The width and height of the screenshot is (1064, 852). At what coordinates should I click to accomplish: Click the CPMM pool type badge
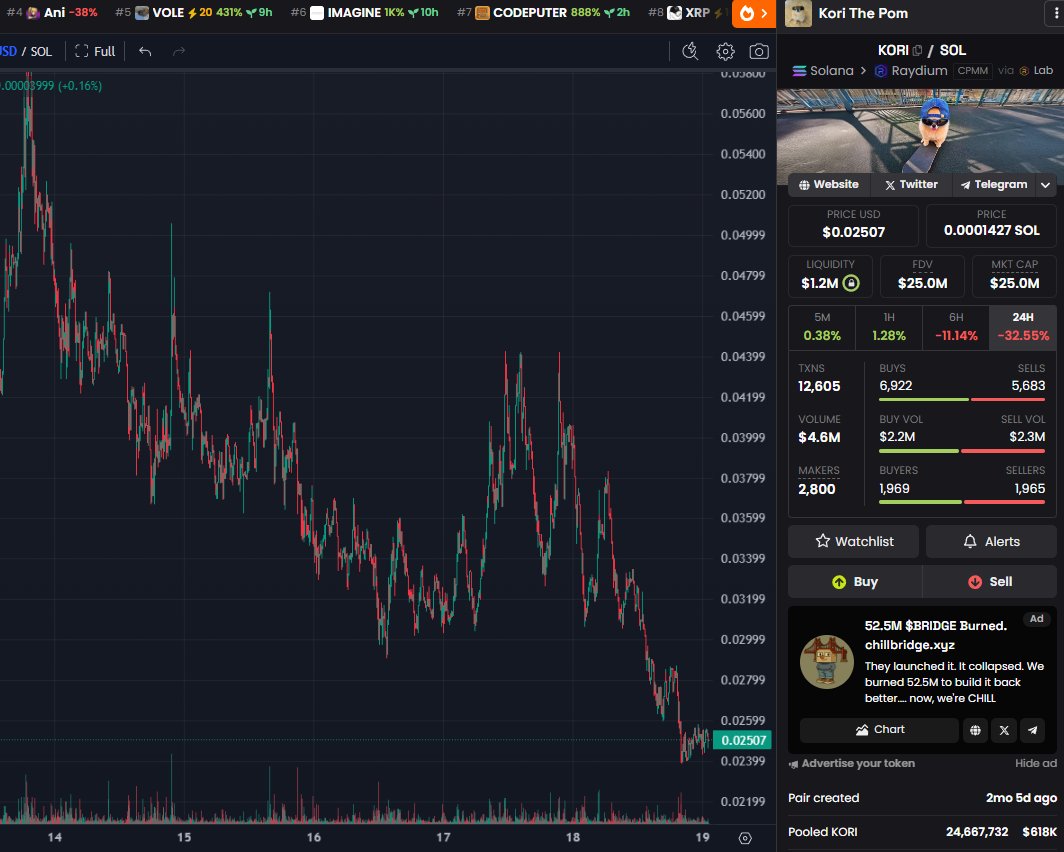[972, 71]
